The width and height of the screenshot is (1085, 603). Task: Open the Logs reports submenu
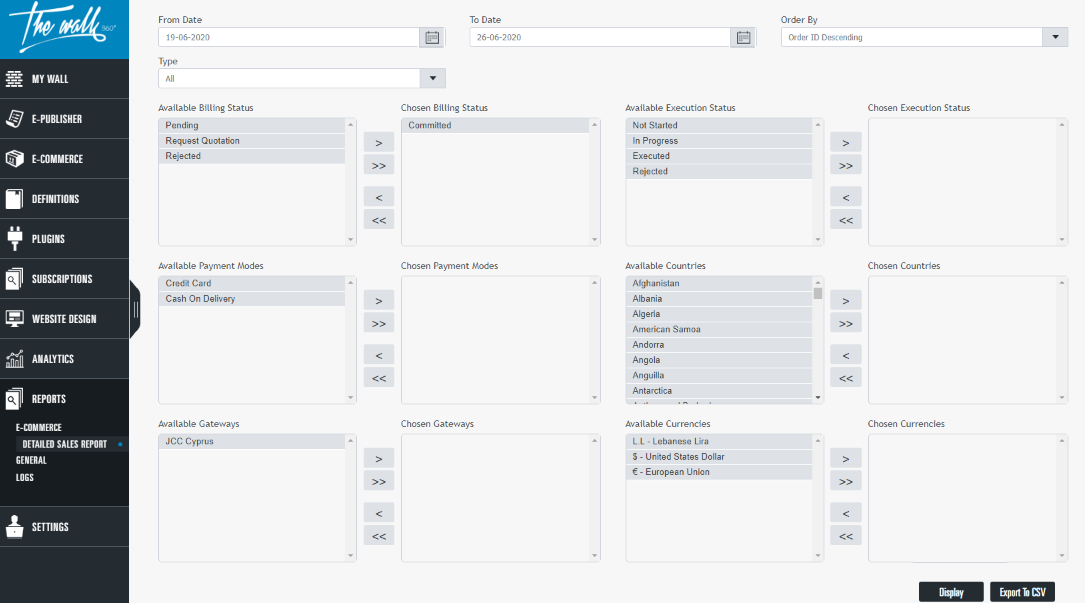(25, 478)
